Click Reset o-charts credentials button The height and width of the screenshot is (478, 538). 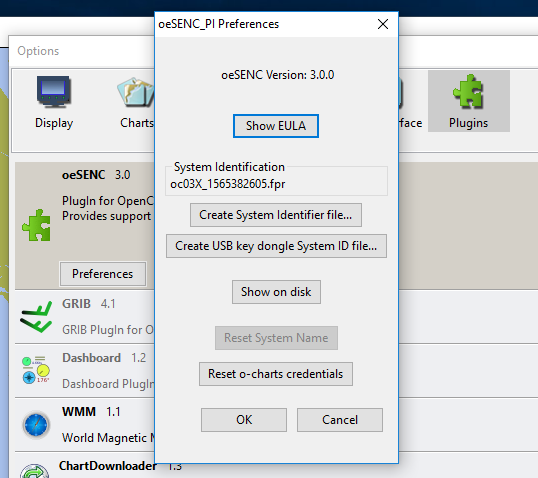point(276,374)
